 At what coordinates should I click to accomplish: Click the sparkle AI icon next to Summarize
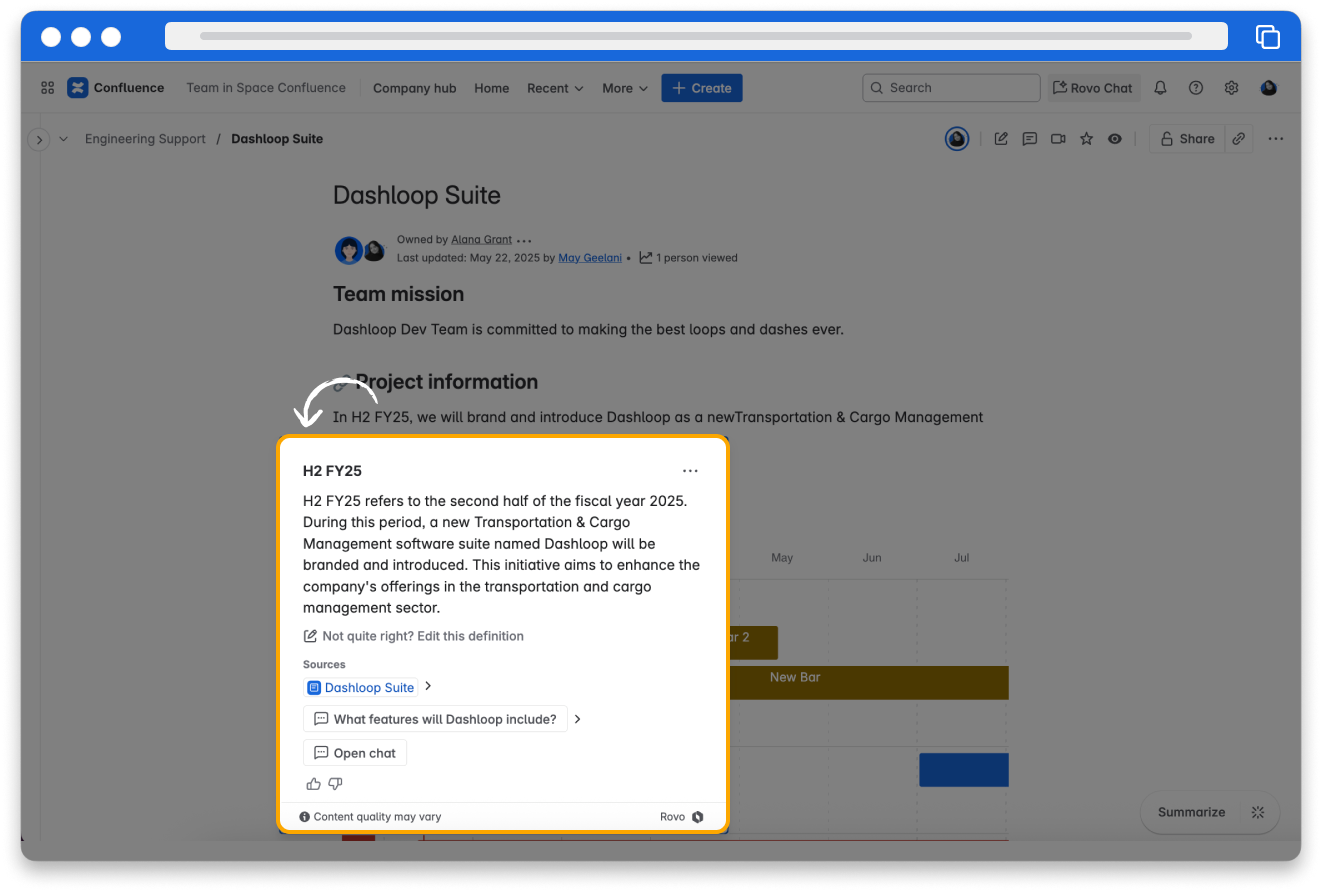pyautogui.click(x=1259, y=812)
